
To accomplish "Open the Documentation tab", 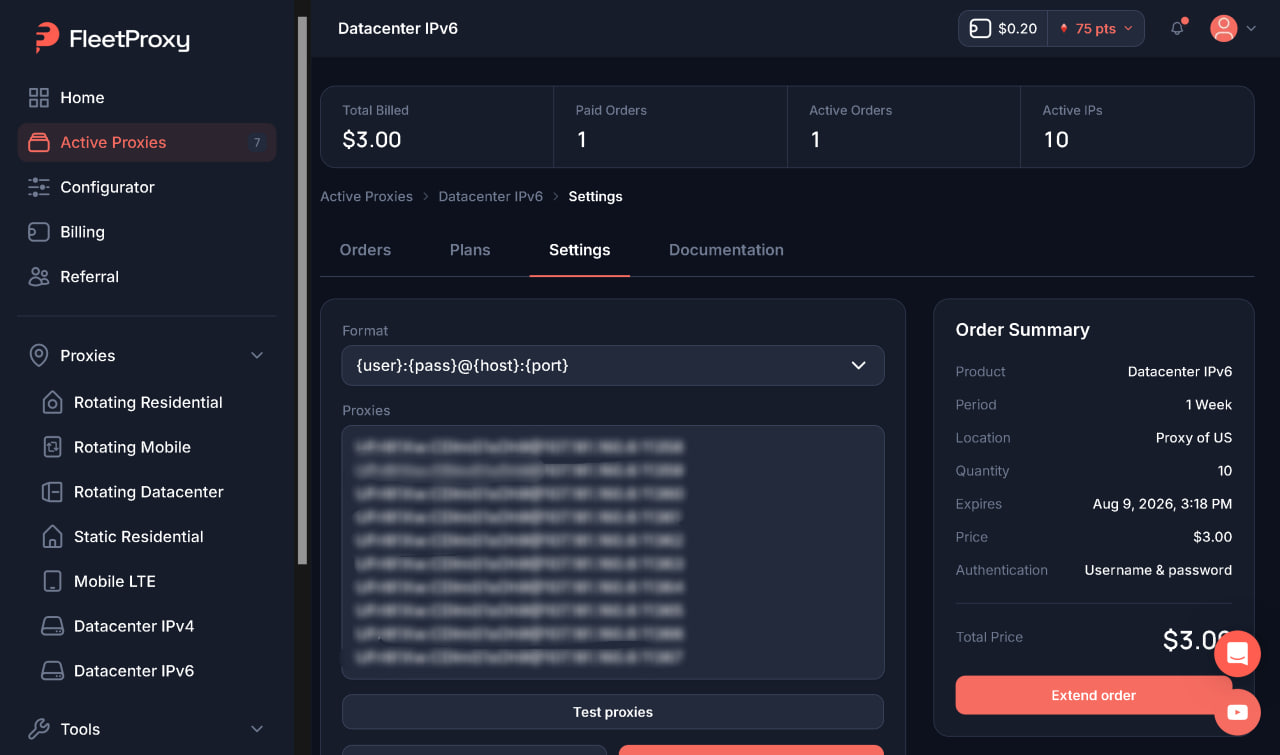I will (x=726, y=250).
